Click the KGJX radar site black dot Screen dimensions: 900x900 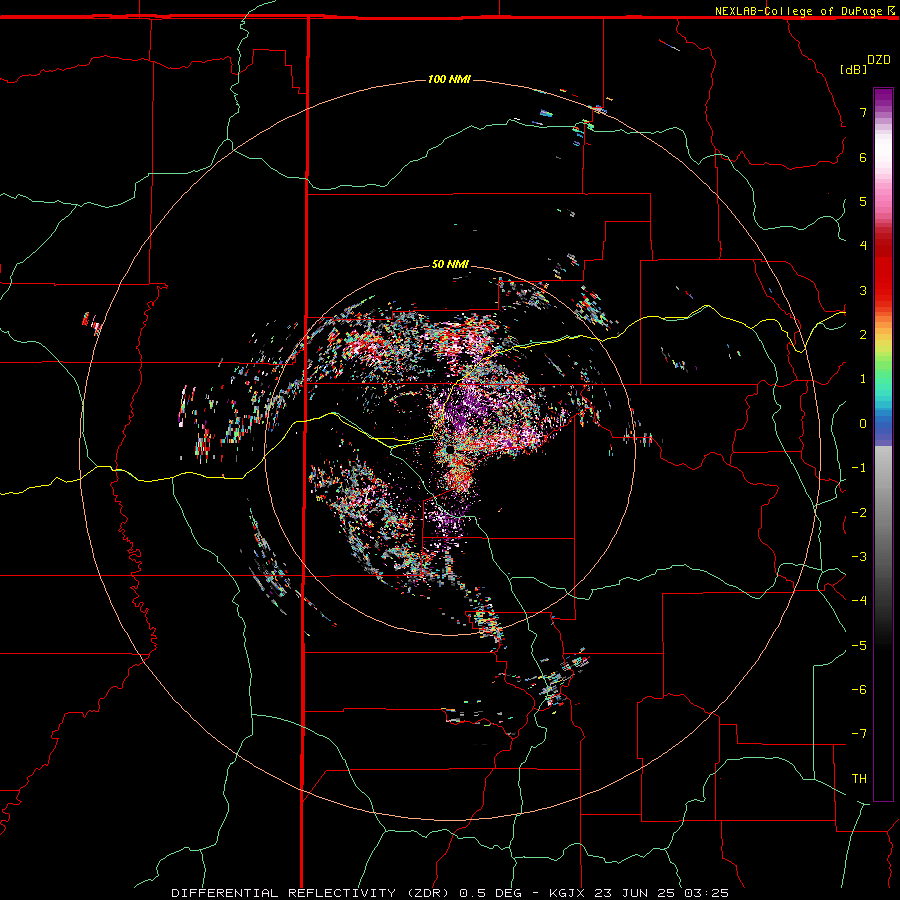point(449,449)
